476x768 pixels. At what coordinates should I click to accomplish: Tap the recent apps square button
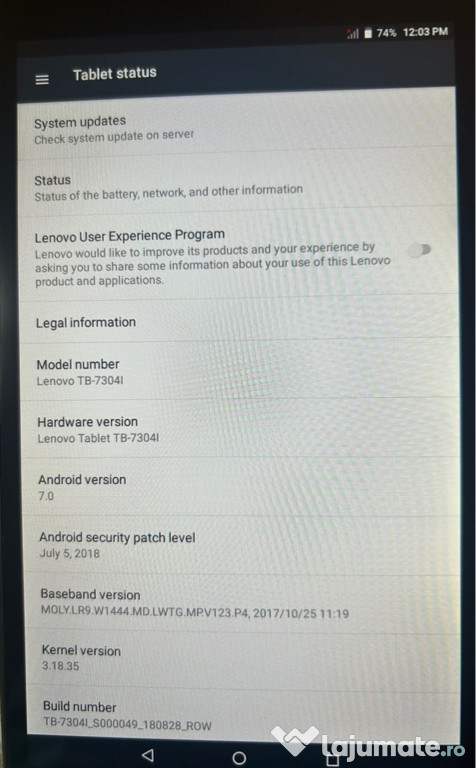(x=333, y=759)
